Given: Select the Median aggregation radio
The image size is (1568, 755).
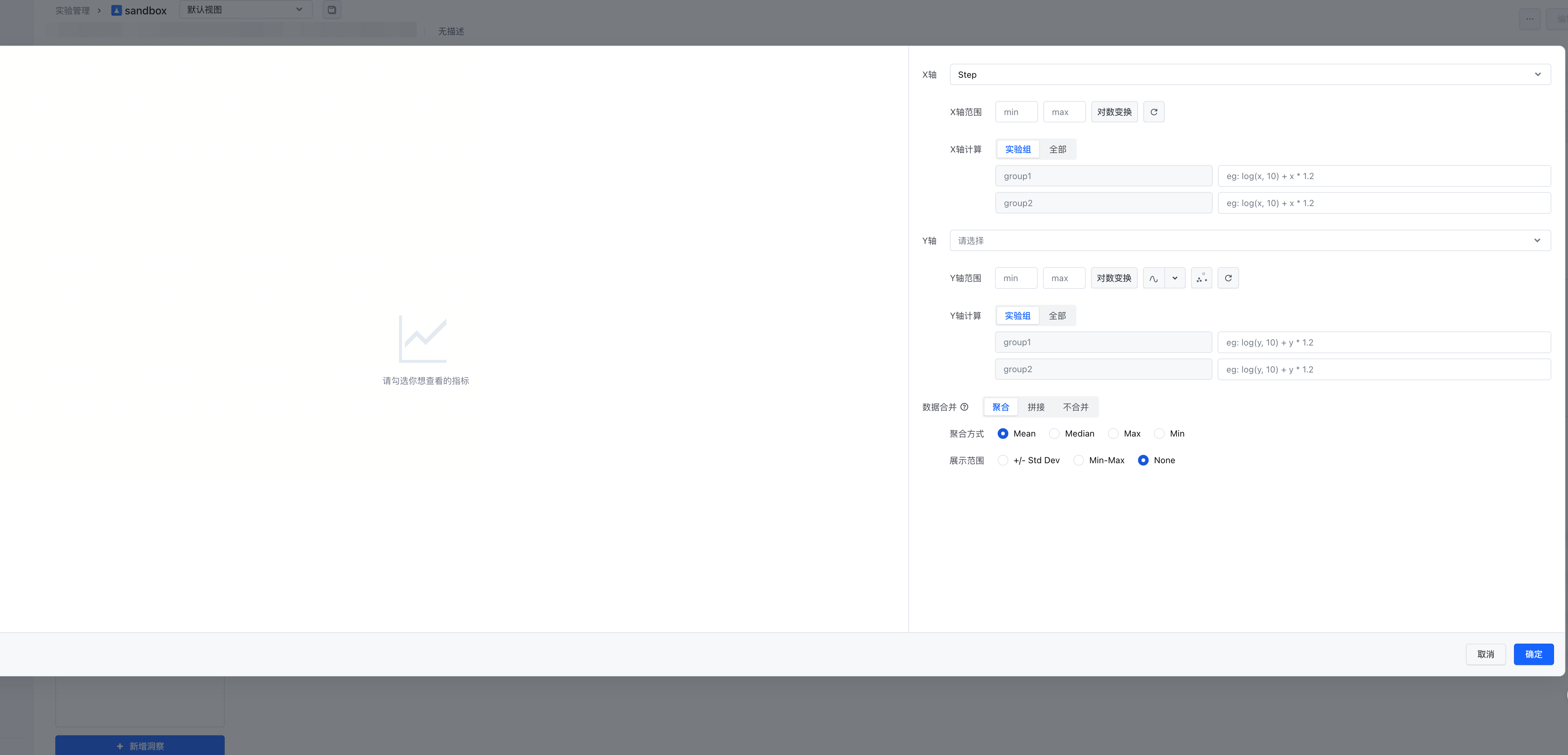Looking at the screenshot, I should (1054, 434).
